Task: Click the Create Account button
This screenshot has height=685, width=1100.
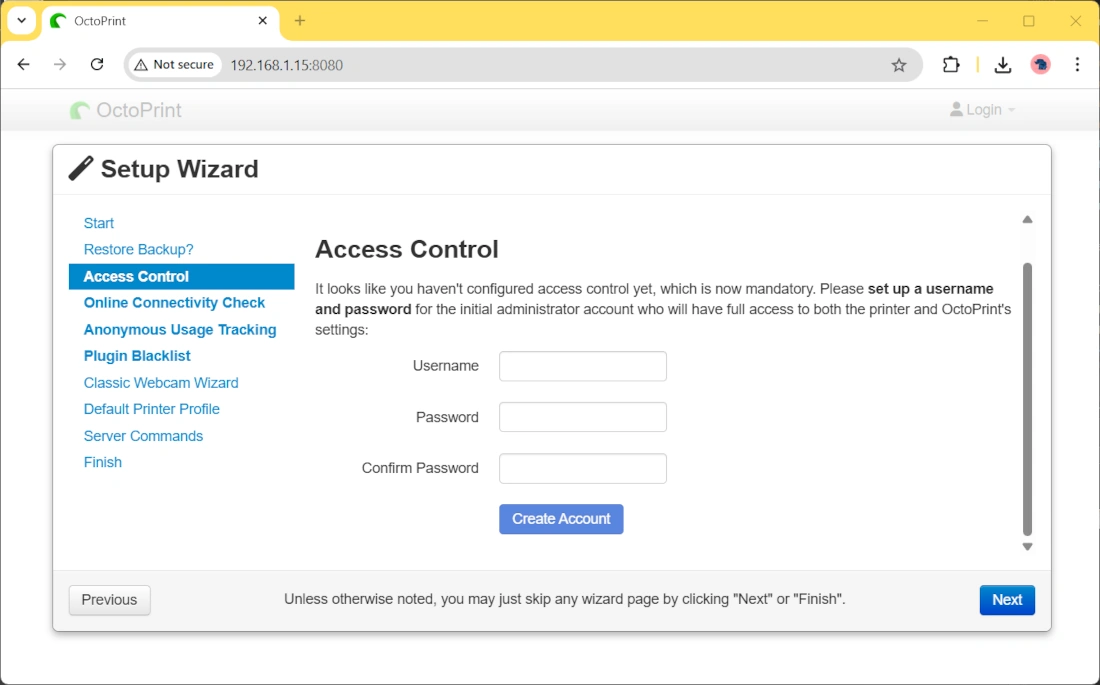Action: point(561,519)
